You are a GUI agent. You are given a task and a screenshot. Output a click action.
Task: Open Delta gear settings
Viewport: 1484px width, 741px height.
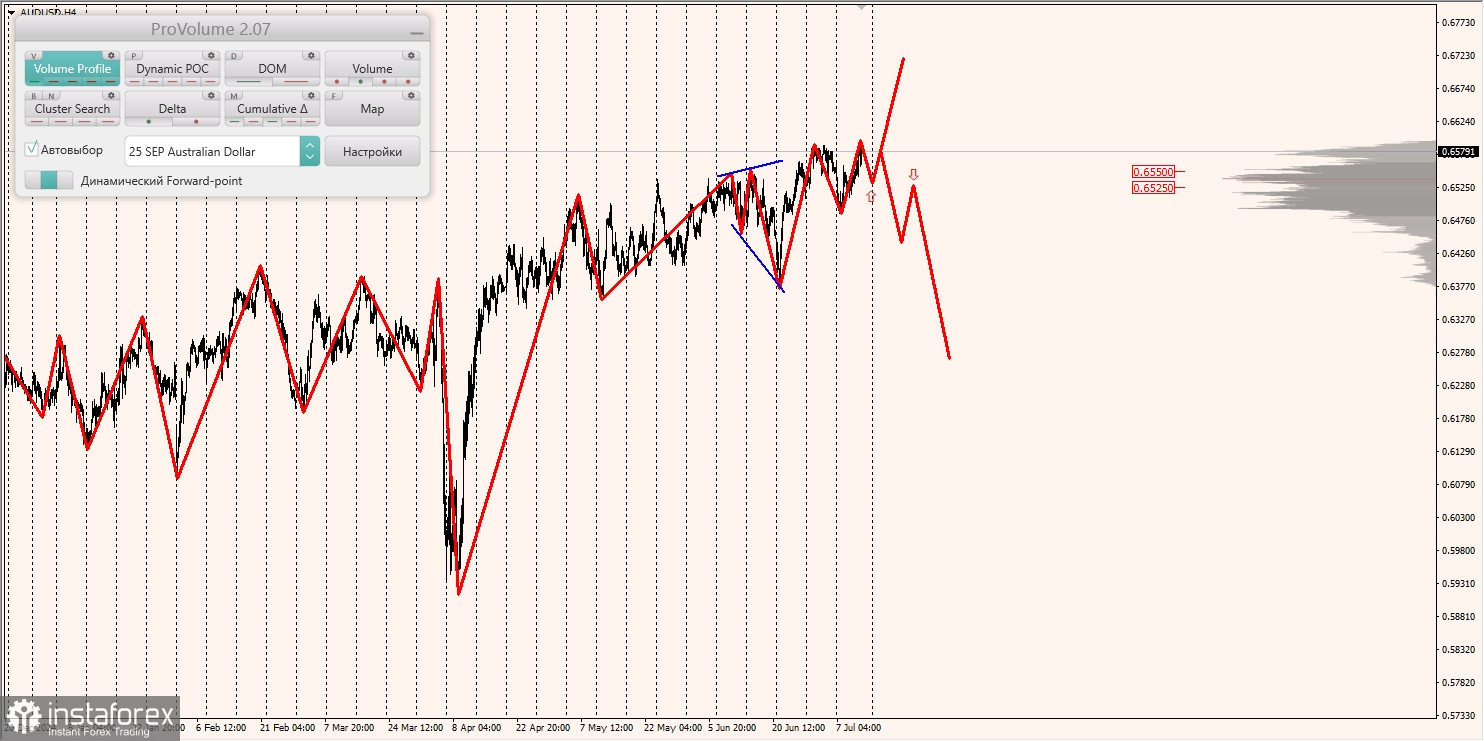(x=211, y=95)
